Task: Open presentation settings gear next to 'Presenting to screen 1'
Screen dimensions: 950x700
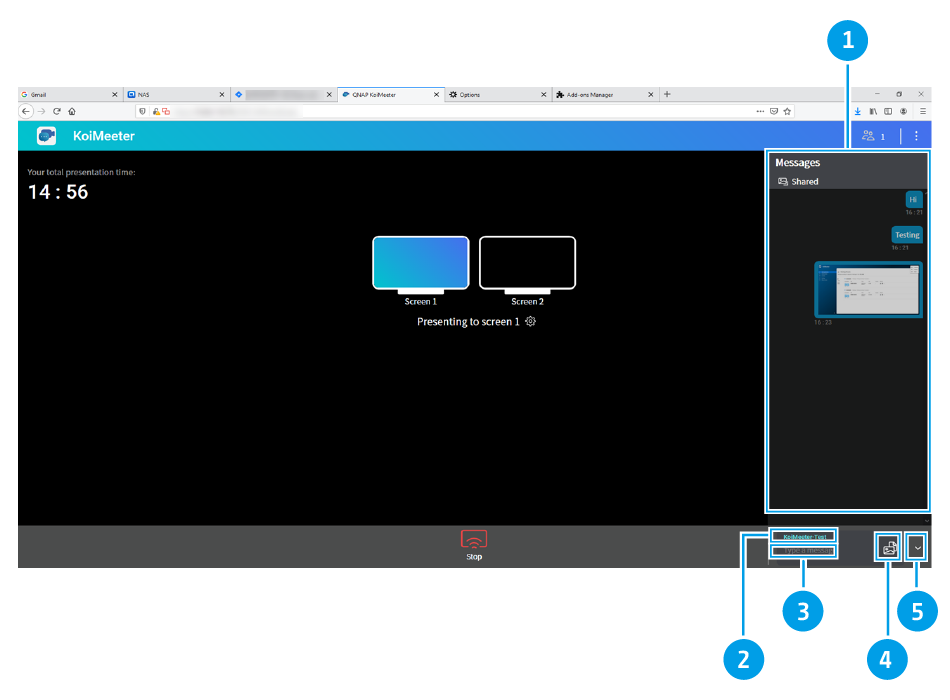Action: click(x=531, y=322)
